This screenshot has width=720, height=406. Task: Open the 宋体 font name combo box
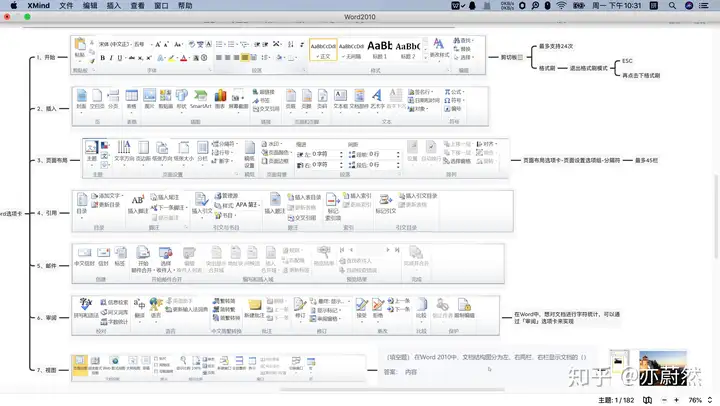coord(115,45)
